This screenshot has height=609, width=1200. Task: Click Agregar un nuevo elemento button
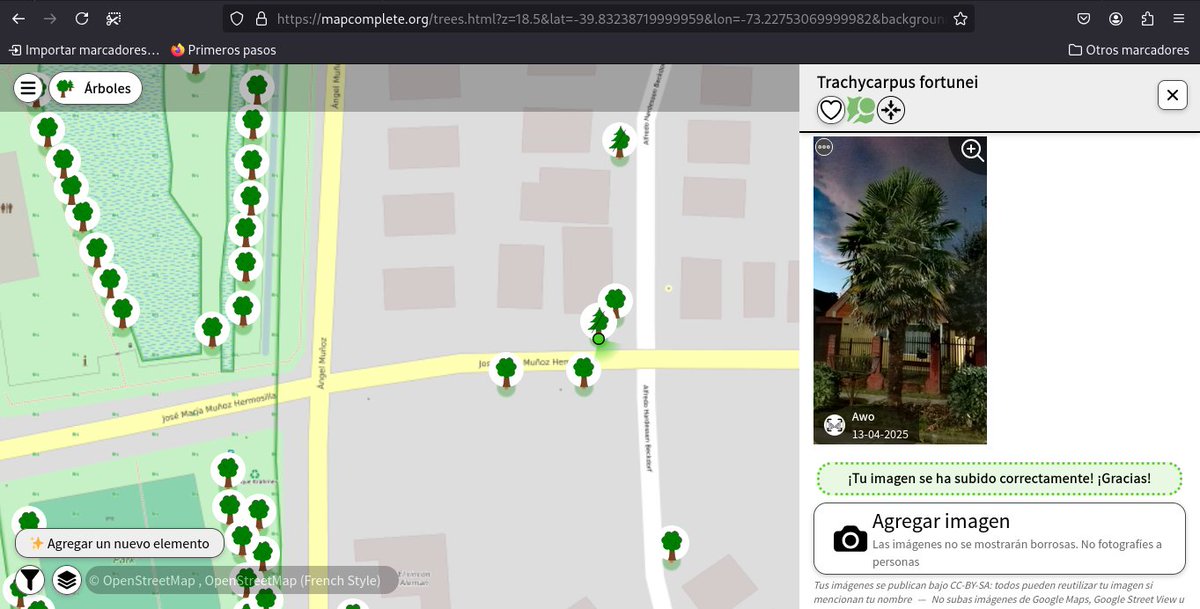tap(120, 543)
